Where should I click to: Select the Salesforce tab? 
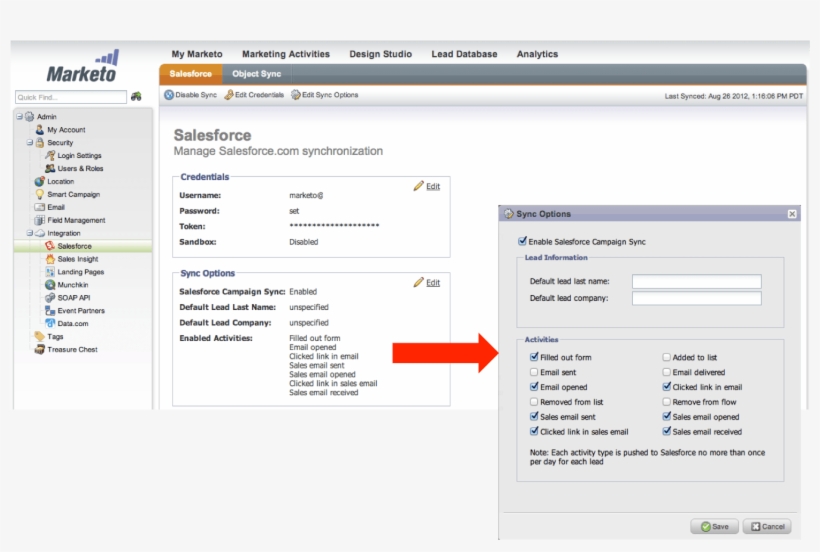[x=190, y=74]
